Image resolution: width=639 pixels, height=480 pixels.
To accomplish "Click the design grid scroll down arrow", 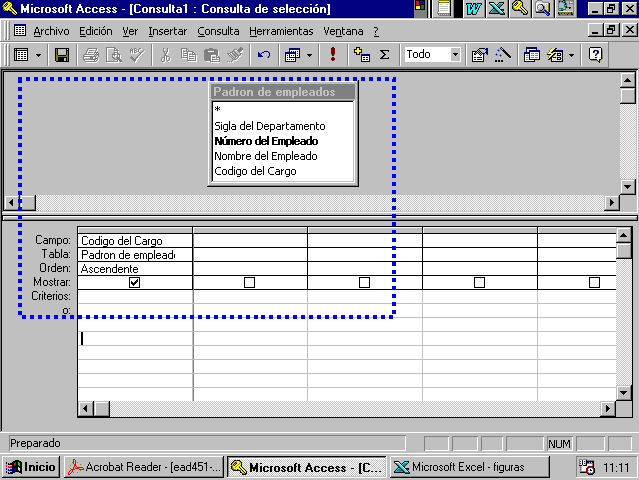I will pyautogui.click(x=624, y=393).
